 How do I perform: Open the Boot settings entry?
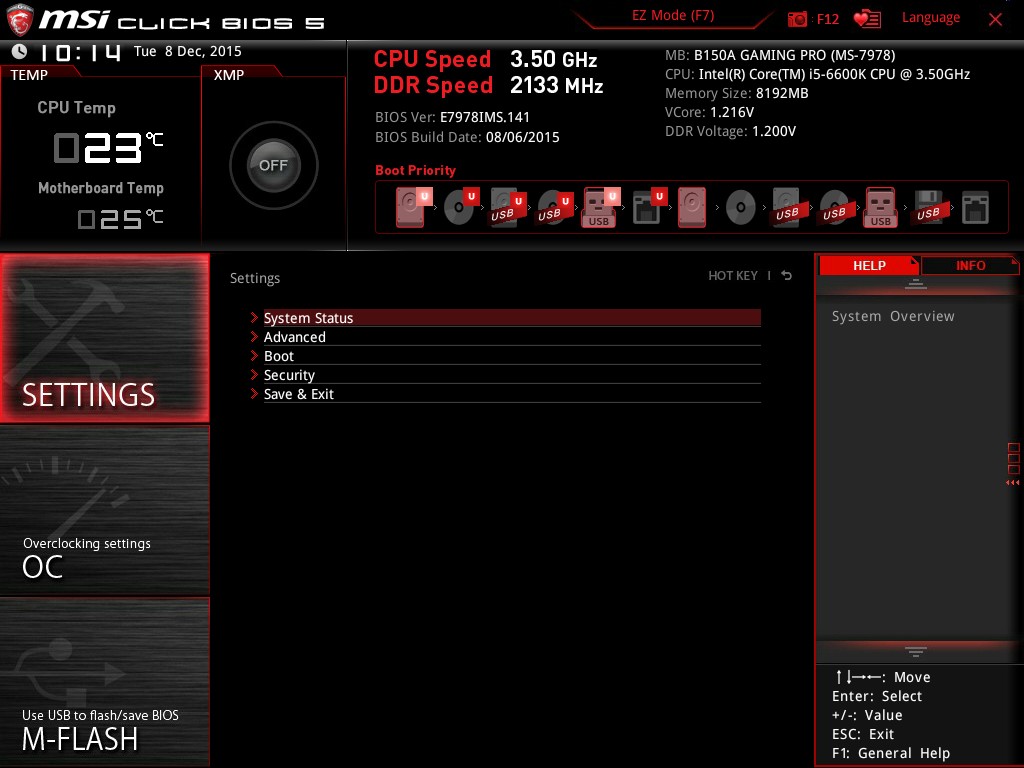511,356
